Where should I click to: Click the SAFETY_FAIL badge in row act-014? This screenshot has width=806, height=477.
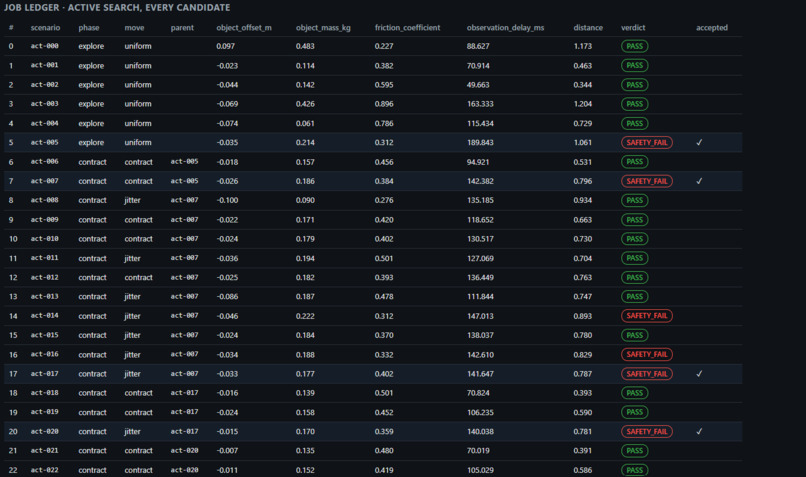647,316
